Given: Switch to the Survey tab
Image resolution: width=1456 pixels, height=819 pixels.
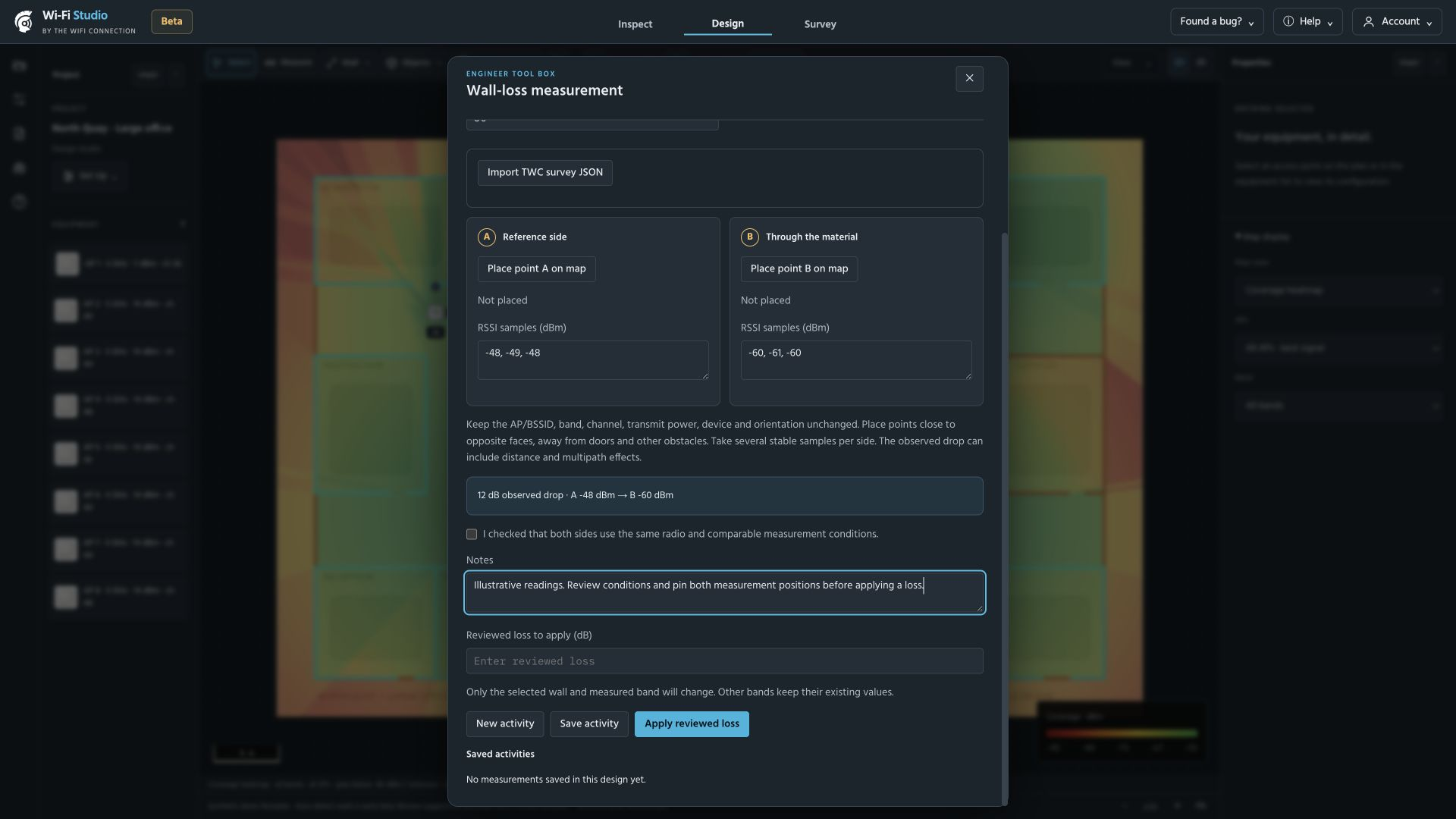Looking at the screenshot, I should [x=820, y=24].
